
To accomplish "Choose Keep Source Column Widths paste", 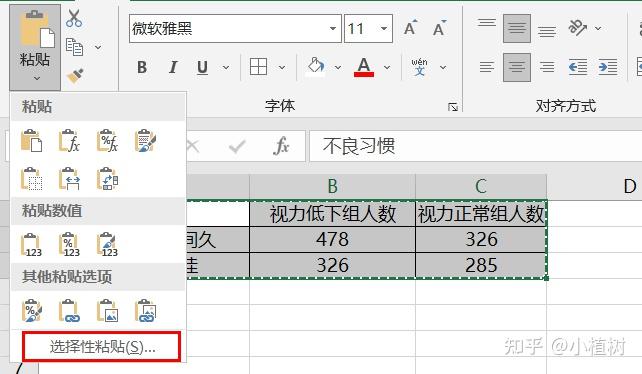I will [69, 179].
